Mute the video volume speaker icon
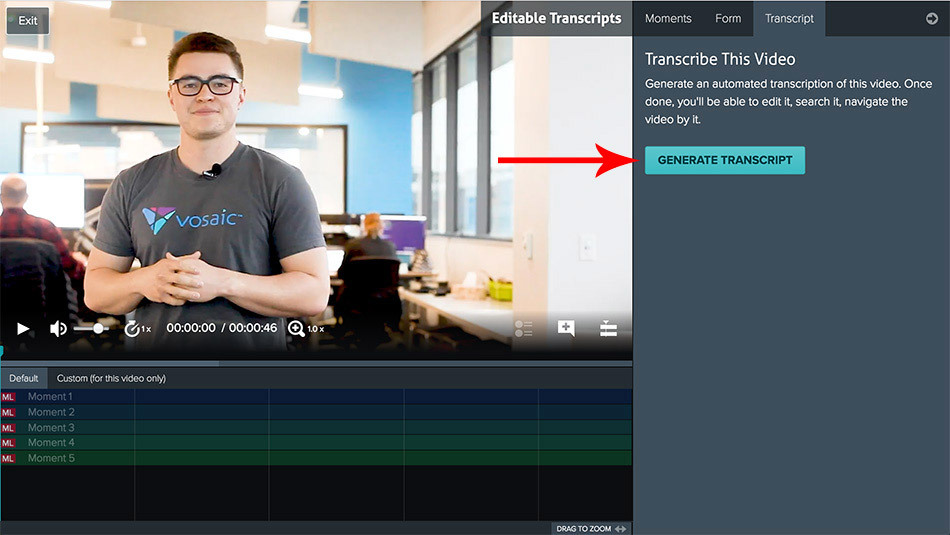950x535 pixels. coord(58,328)
